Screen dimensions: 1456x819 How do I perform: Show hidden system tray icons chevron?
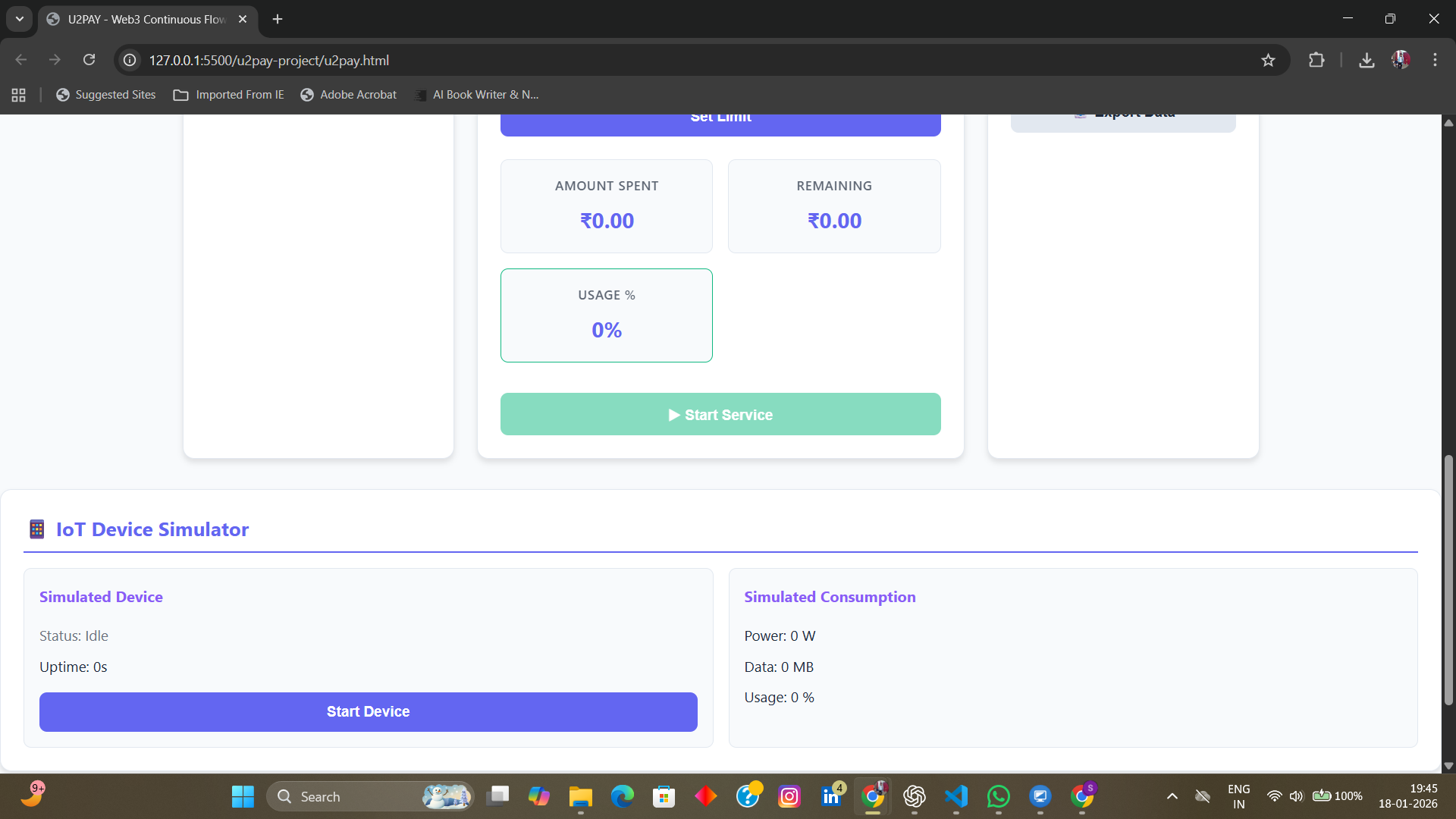[x=1172, y=796]
